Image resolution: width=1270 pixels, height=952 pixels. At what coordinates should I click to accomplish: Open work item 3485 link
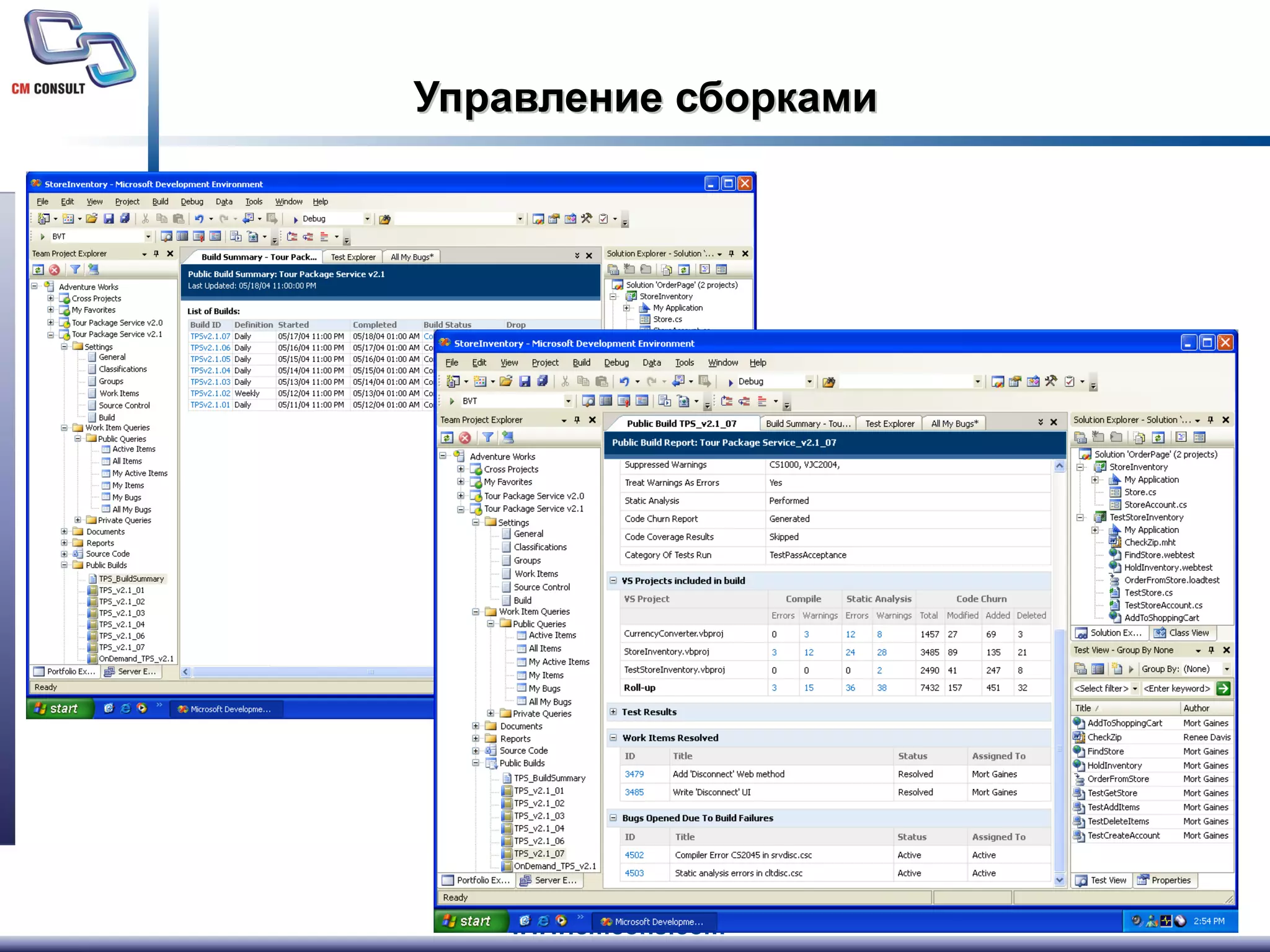pyautogui.click(x=634, y=792)
